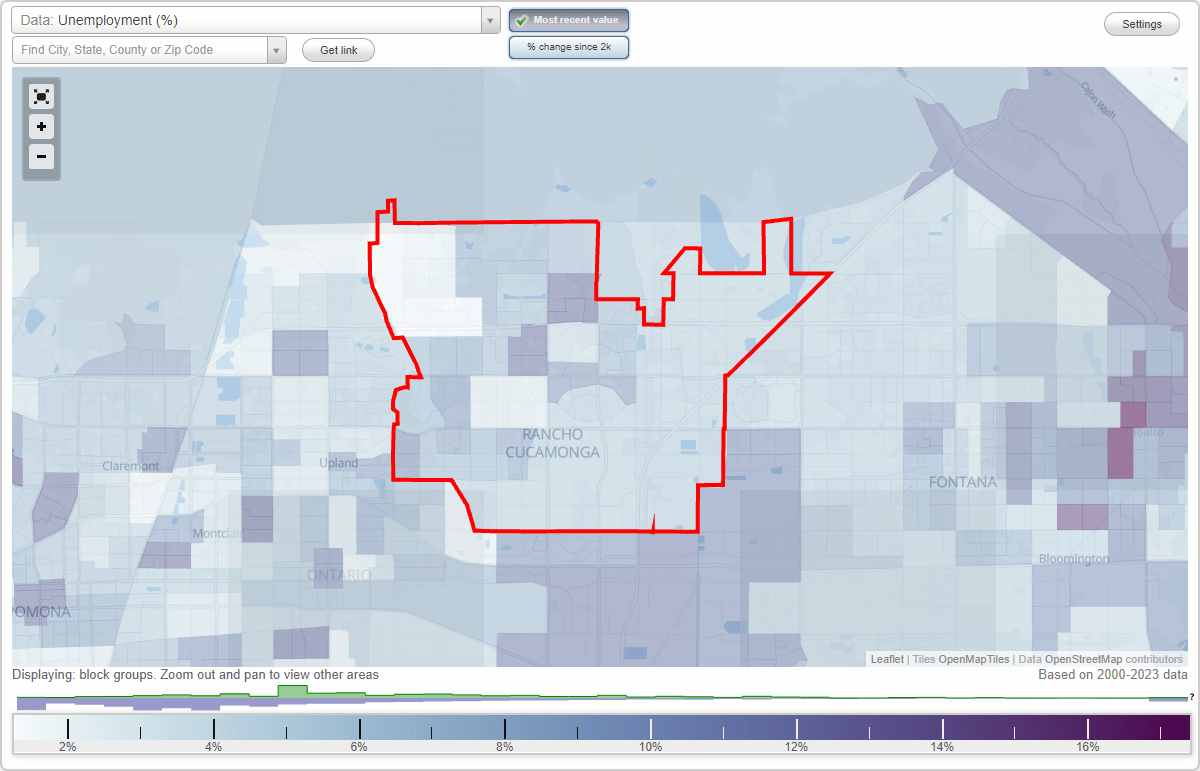Screen dimensions: 1200x771
Task: Click the Bloomington label on map
Action: [1074, 559]
